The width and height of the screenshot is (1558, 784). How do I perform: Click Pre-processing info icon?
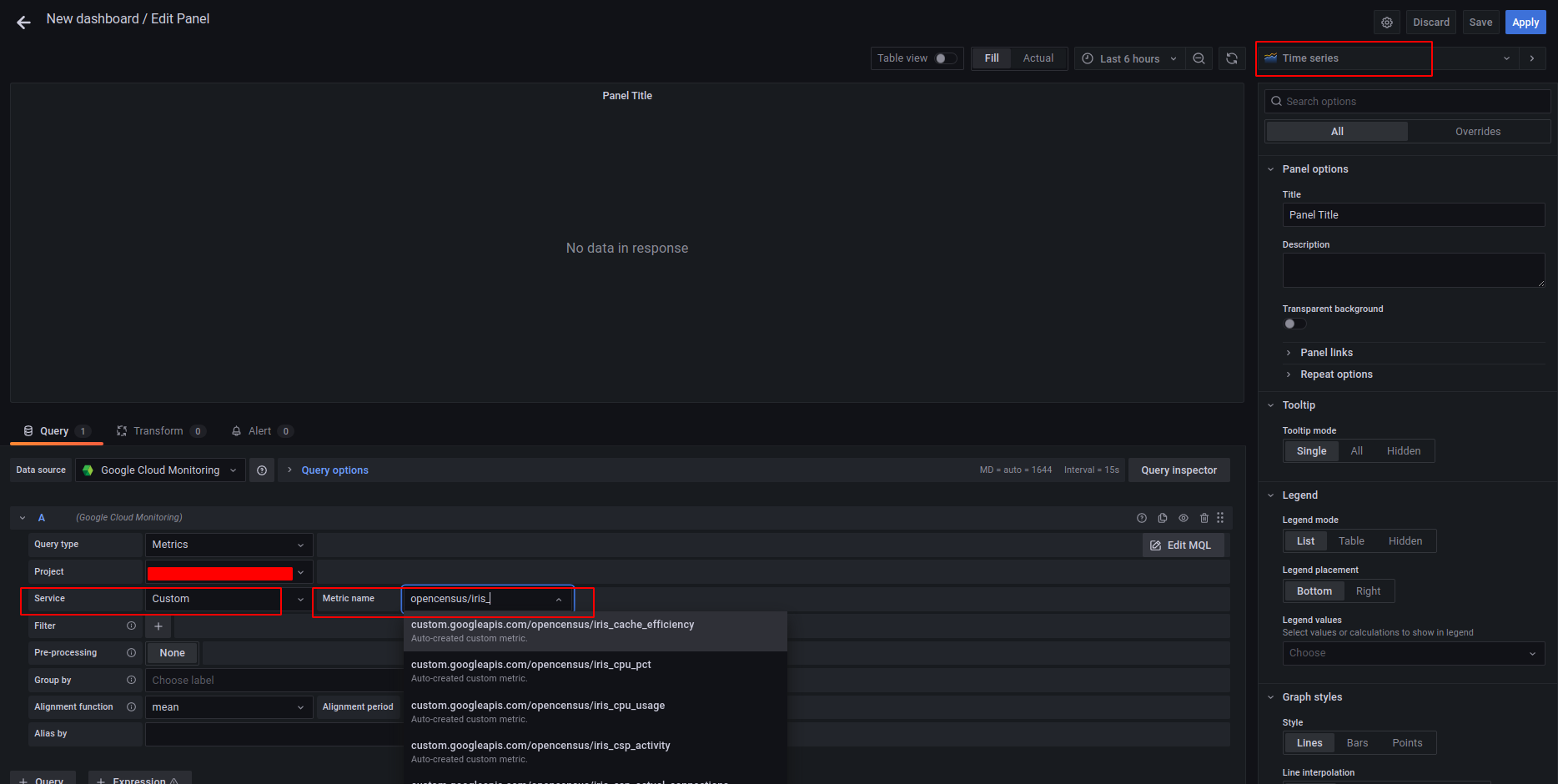[131, 653]
